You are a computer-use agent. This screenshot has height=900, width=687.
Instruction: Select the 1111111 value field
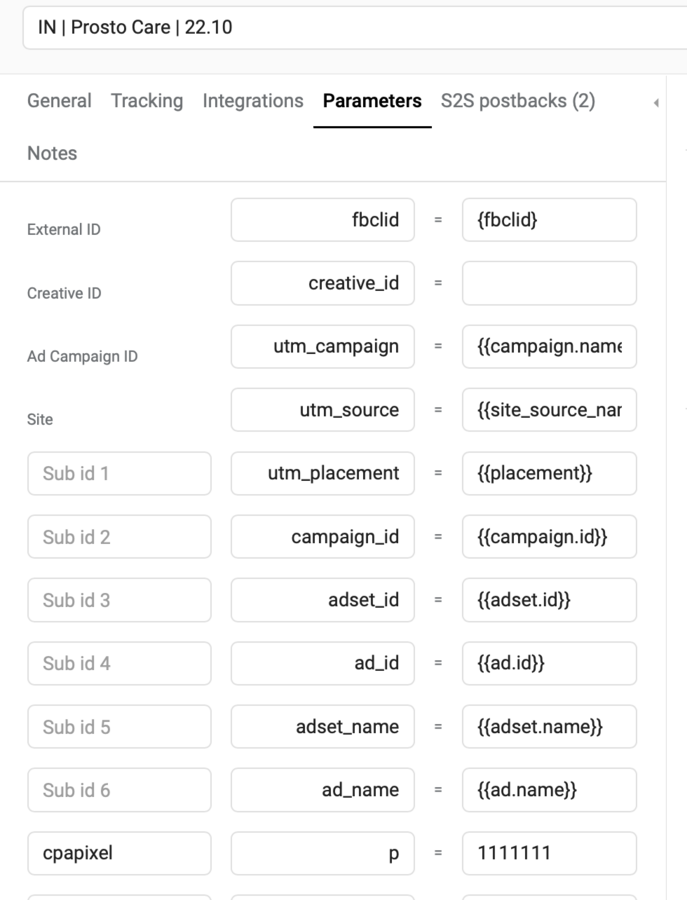point(549,853)
